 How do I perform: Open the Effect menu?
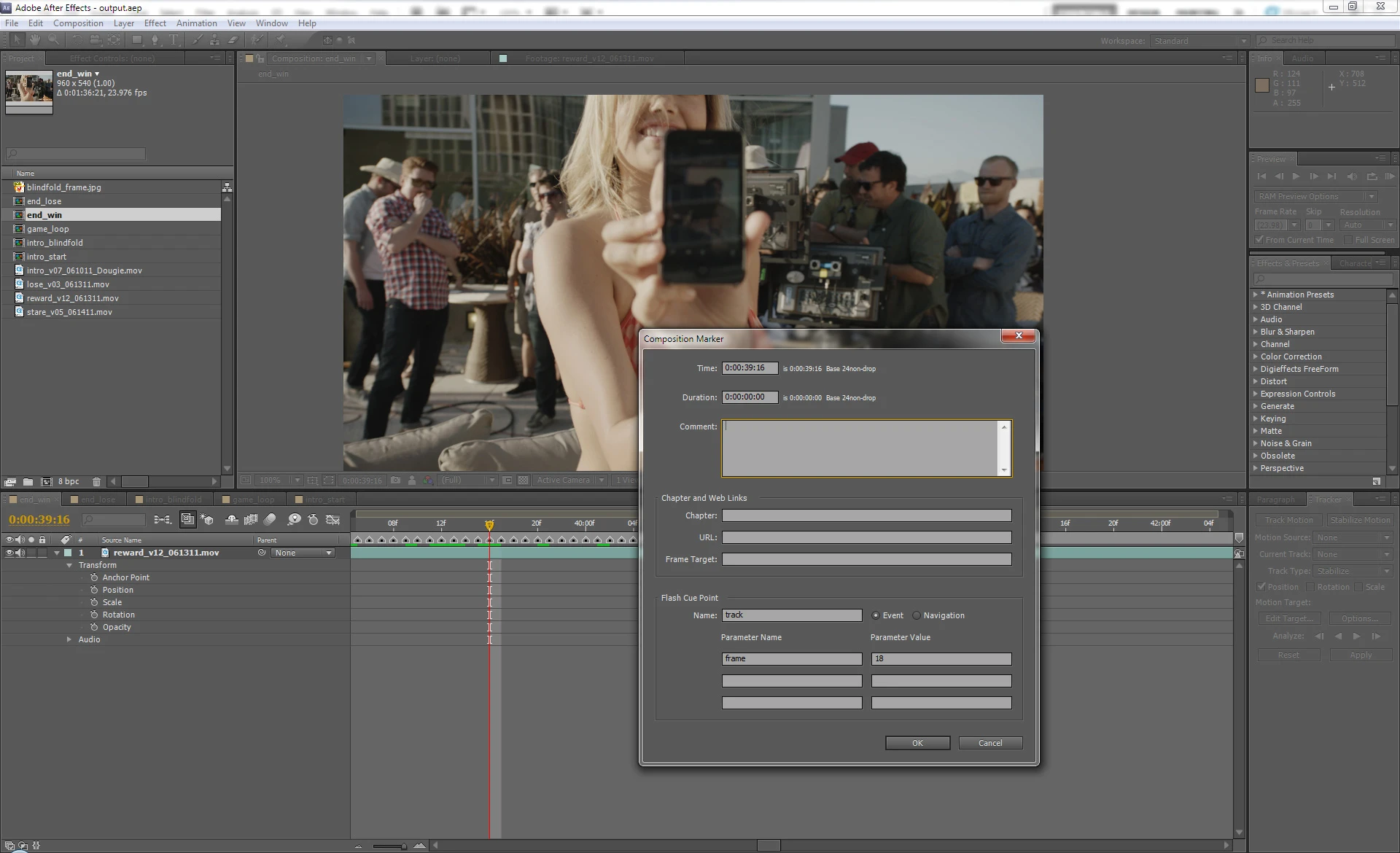[x=155, y=23]
